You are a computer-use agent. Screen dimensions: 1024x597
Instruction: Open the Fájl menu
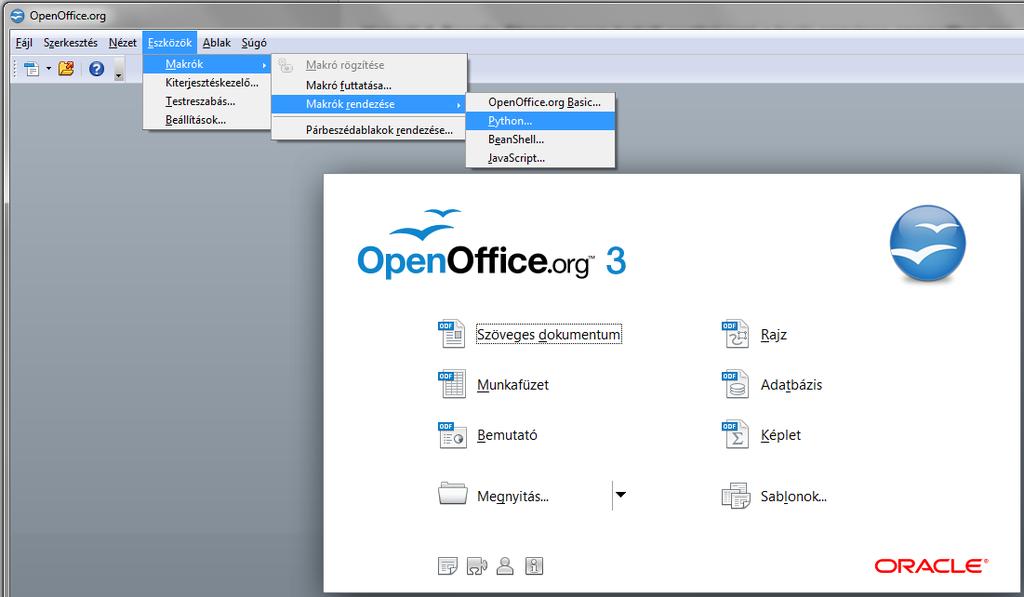[x=24, y=42]
